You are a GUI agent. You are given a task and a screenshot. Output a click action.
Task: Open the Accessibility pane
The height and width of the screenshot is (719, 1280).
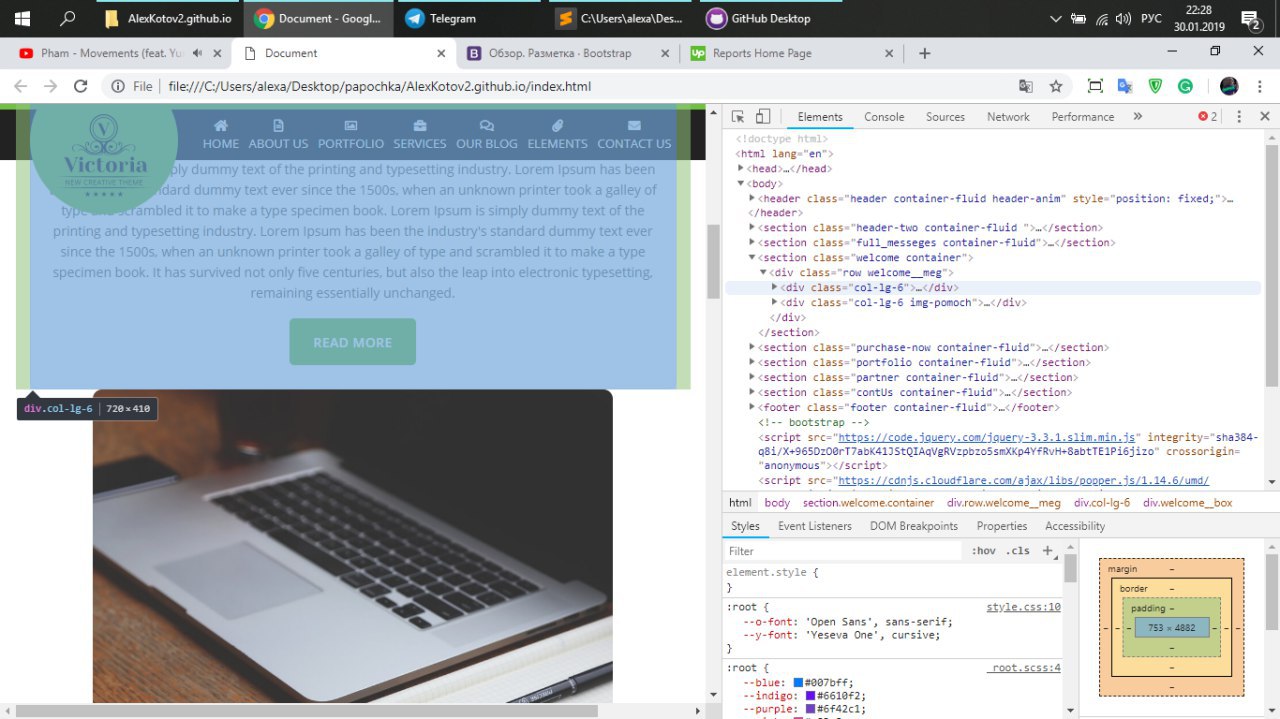click(1075, 526)
